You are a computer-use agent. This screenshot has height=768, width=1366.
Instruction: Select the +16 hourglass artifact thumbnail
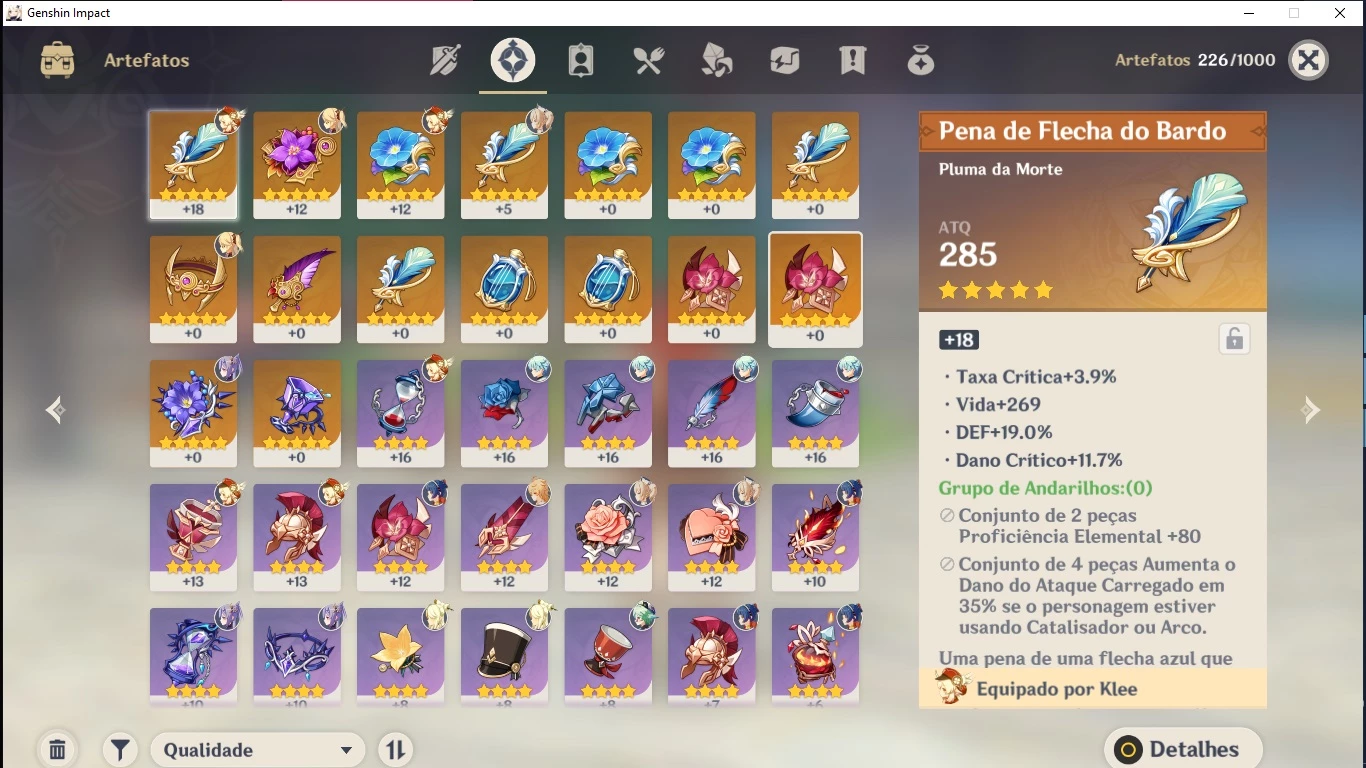click(401, 413)
